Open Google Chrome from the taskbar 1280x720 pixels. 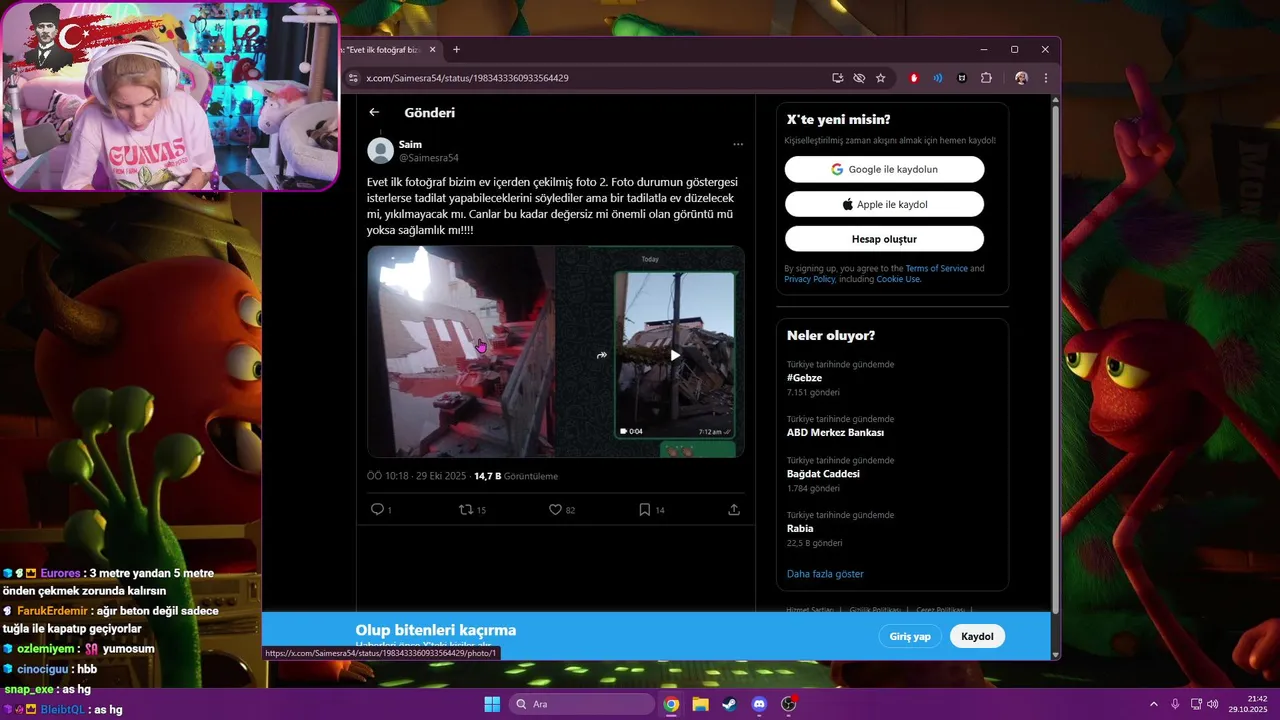pos(671,704)
